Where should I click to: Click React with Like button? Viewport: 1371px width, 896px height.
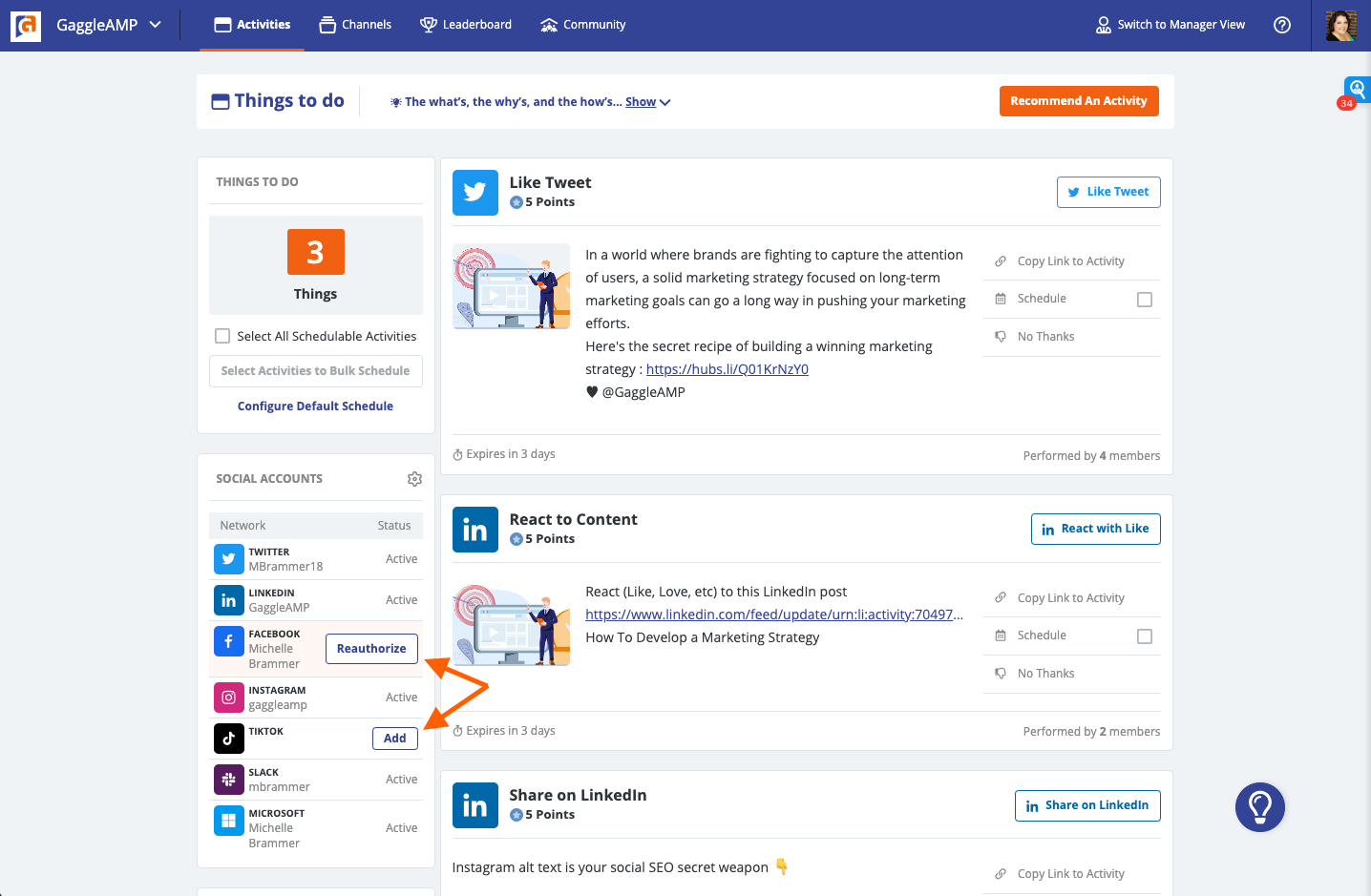[x=1096, y=529]
